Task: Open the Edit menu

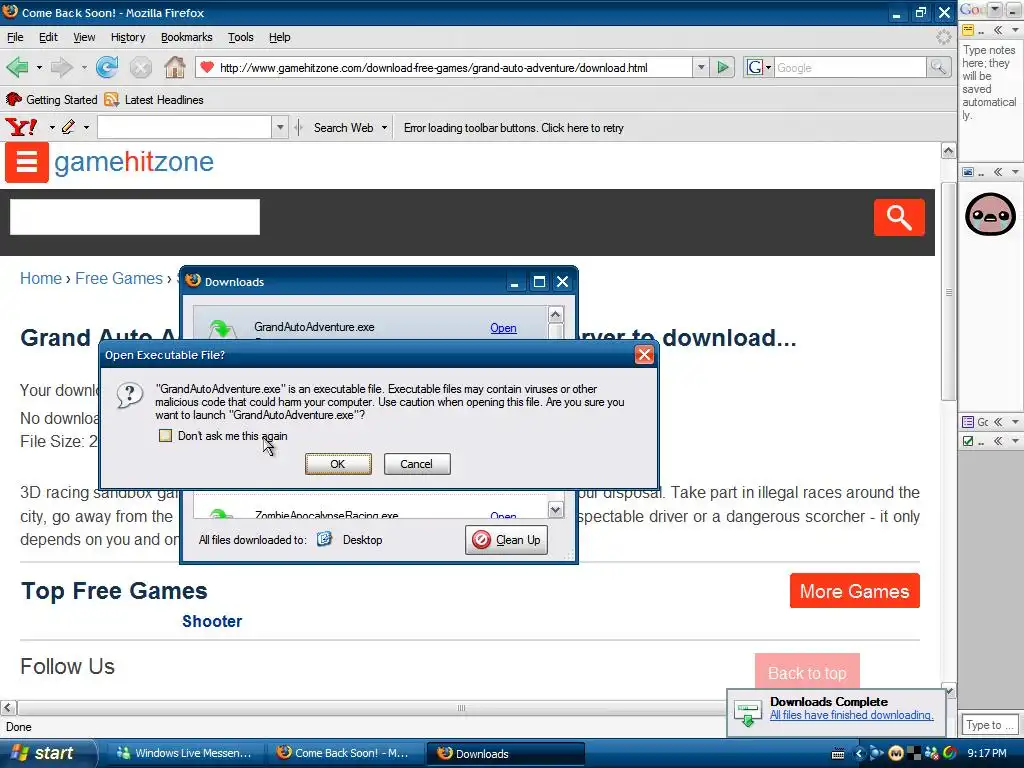Action: click(48, 37)
